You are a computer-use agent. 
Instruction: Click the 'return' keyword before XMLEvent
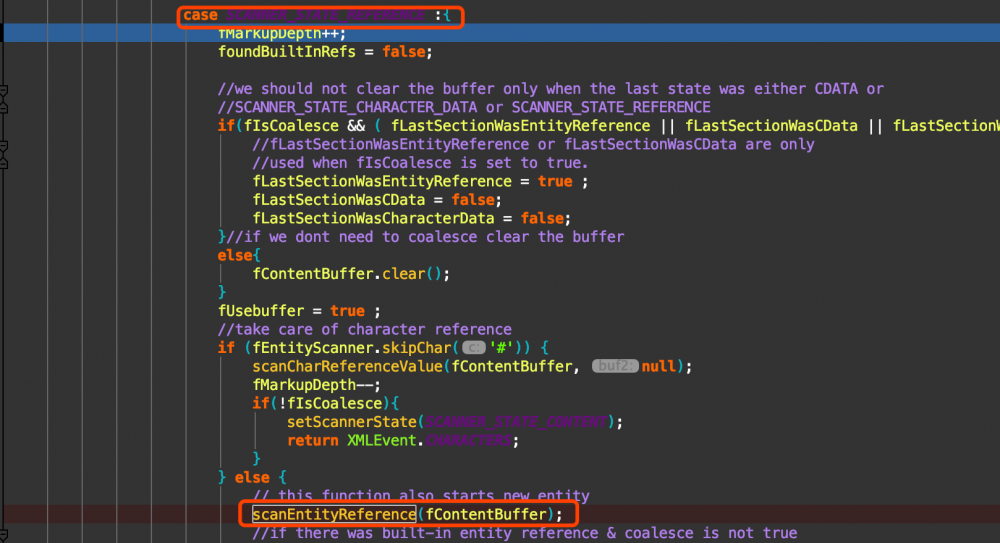tap(312, 440)
